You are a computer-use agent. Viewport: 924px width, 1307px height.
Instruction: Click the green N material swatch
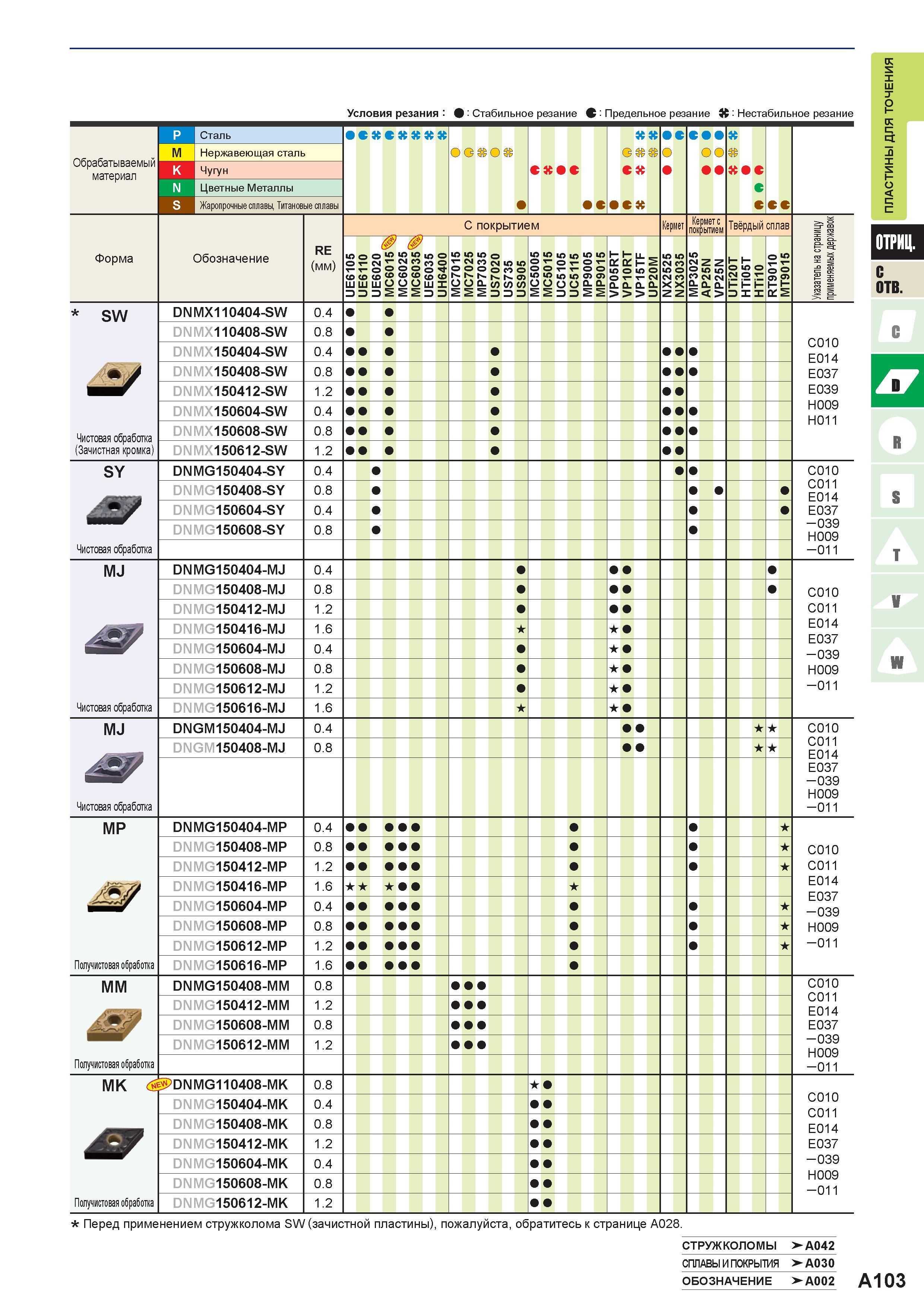click(177, 188)
